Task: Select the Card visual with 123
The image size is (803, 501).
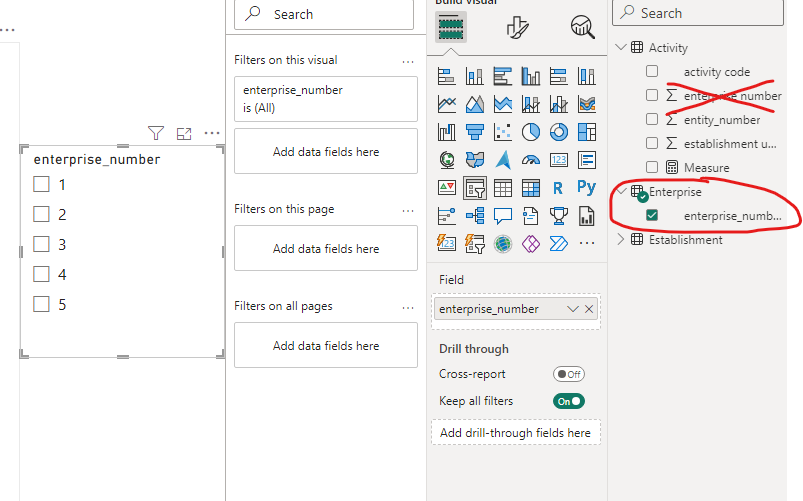Action: click(559, 160)
